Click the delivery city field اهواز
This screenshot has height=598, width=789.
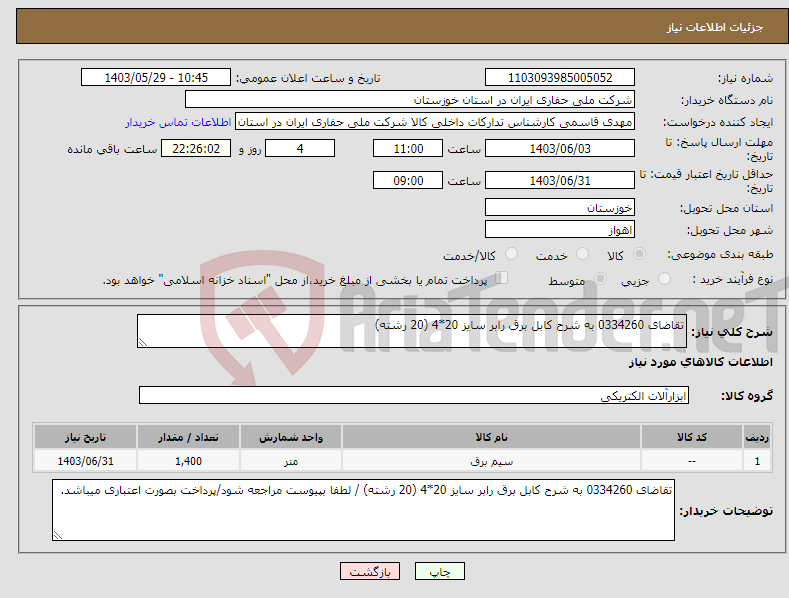pyautogui.click(x=560, y=230)
